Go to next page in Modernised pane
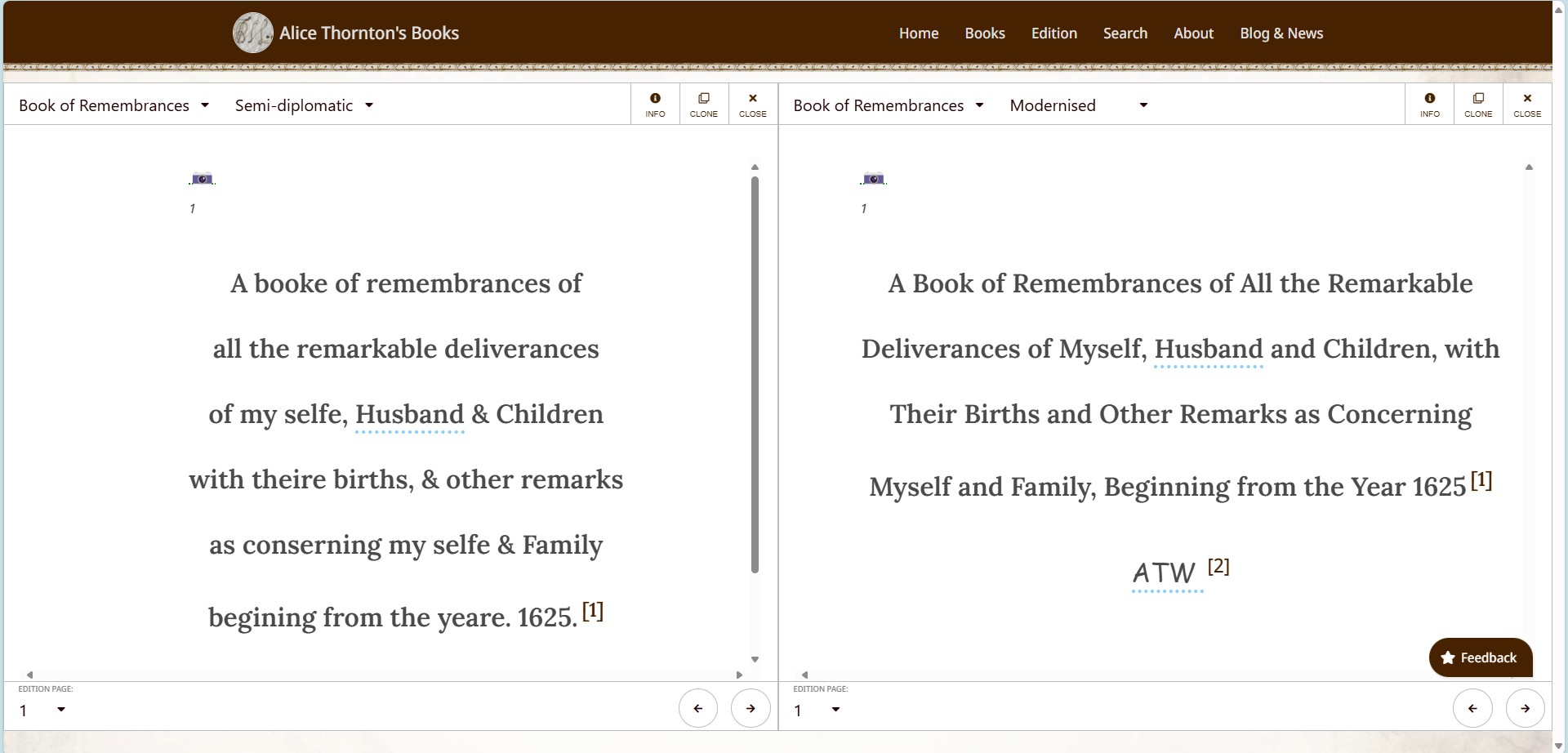This screenshot has width=1568, height=753. [1525, 708]
